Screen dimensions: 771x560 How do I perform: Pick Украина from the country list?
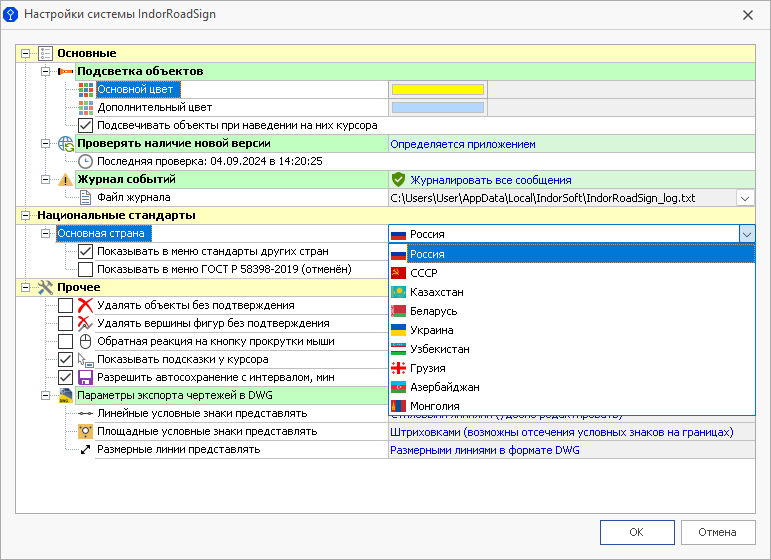pyautogui.click(x=572, y=330)
